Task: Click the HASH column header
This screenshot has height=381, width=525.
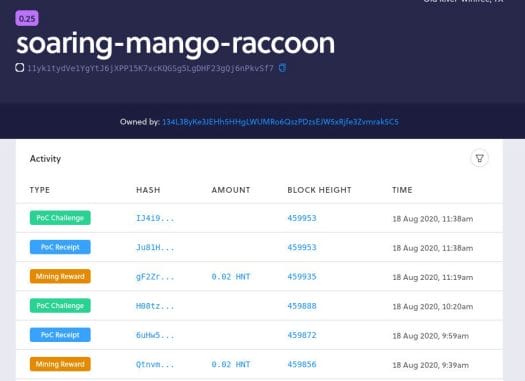Action: coord(148,190)
